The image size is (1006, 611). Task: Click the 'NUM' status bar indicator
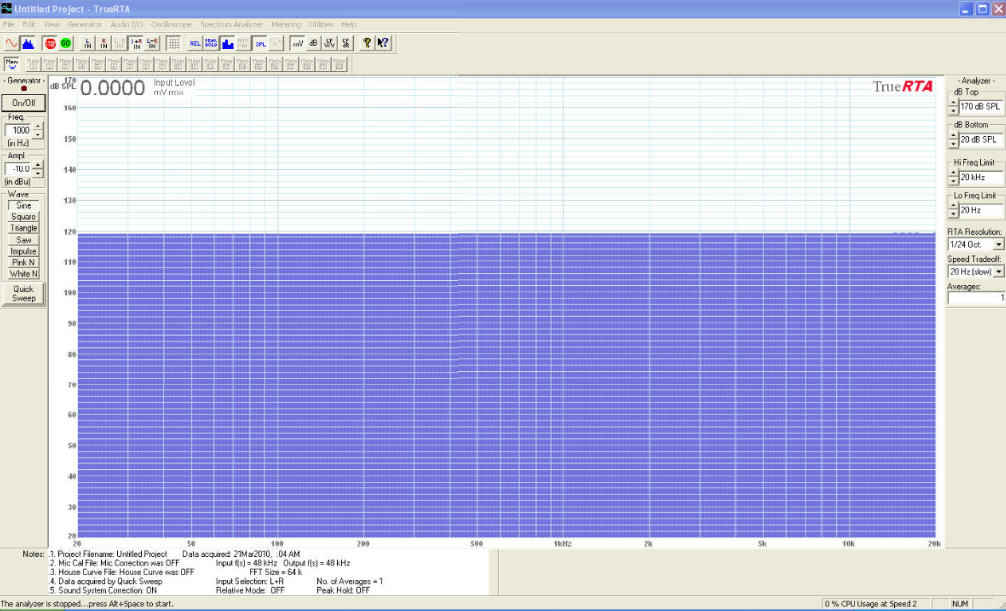coord(960,604)
